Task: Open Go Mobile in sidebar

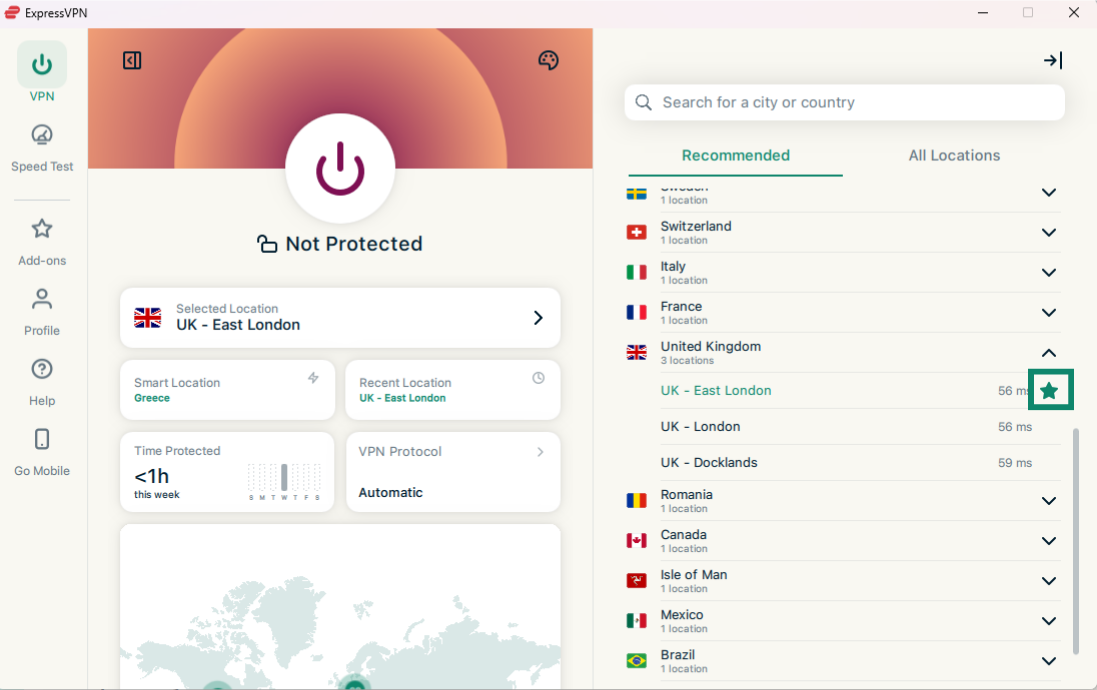Action: [42, 452]
